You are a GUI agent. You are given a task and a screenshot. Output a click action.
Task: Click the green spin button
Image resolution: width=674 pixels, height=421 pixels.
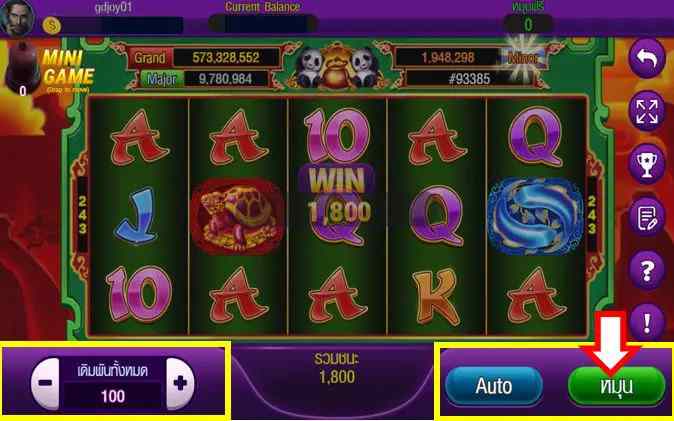tap(617, 386)
